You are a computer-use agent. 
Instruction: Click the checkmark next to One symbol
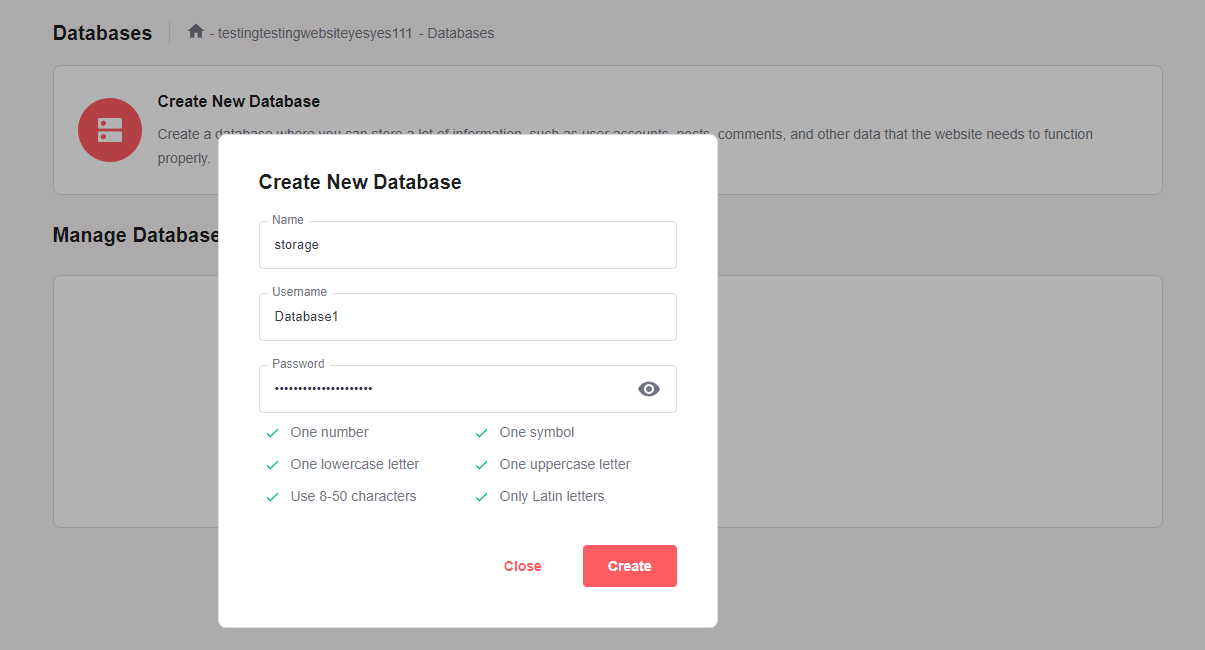coord(481,432)
